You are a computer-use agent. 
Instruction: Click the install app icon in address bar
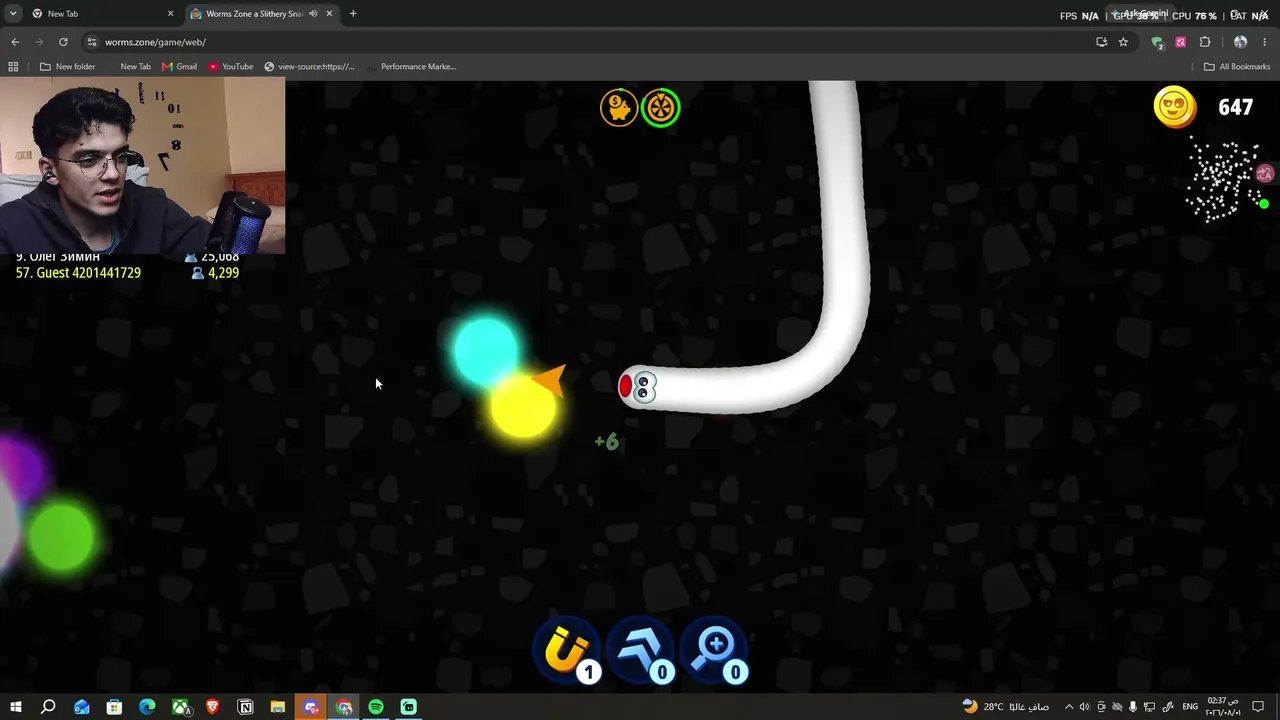pos(1102,42)
